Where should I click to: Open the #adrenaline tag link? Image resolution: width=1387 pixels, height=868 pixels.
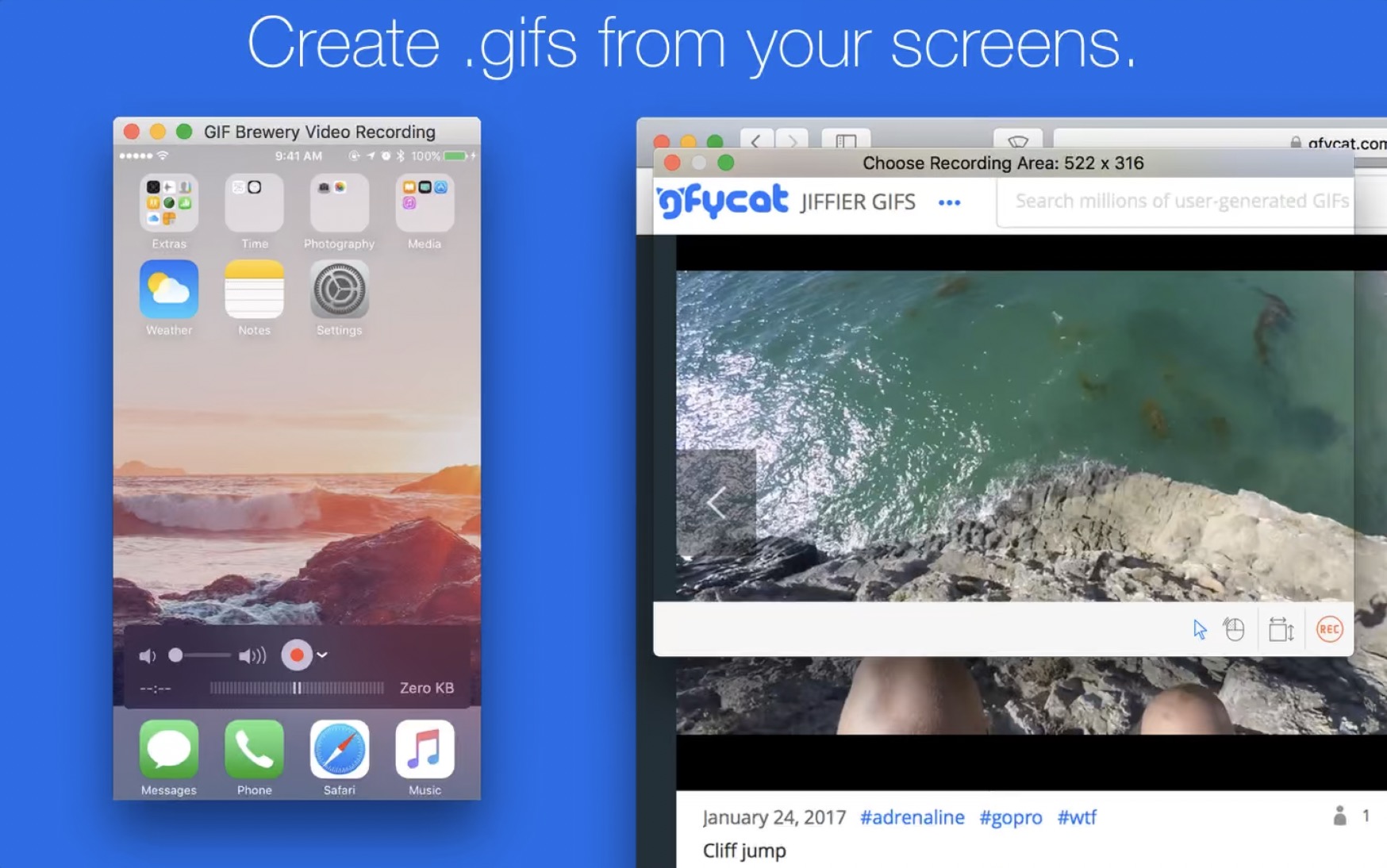click(912, 817)
